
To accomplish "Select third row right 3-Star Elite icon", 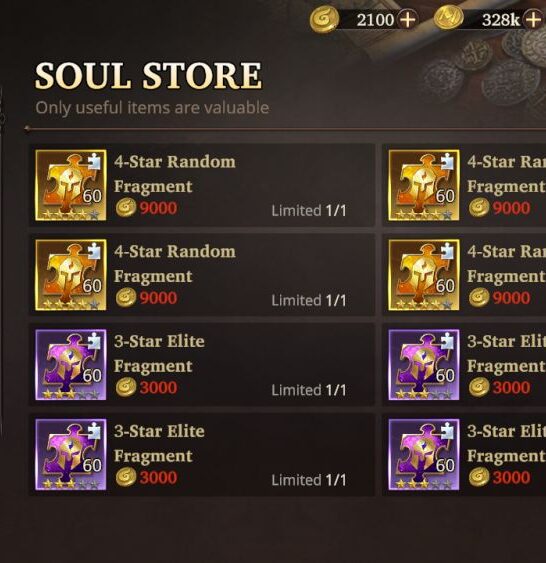I will pos(424,364).
